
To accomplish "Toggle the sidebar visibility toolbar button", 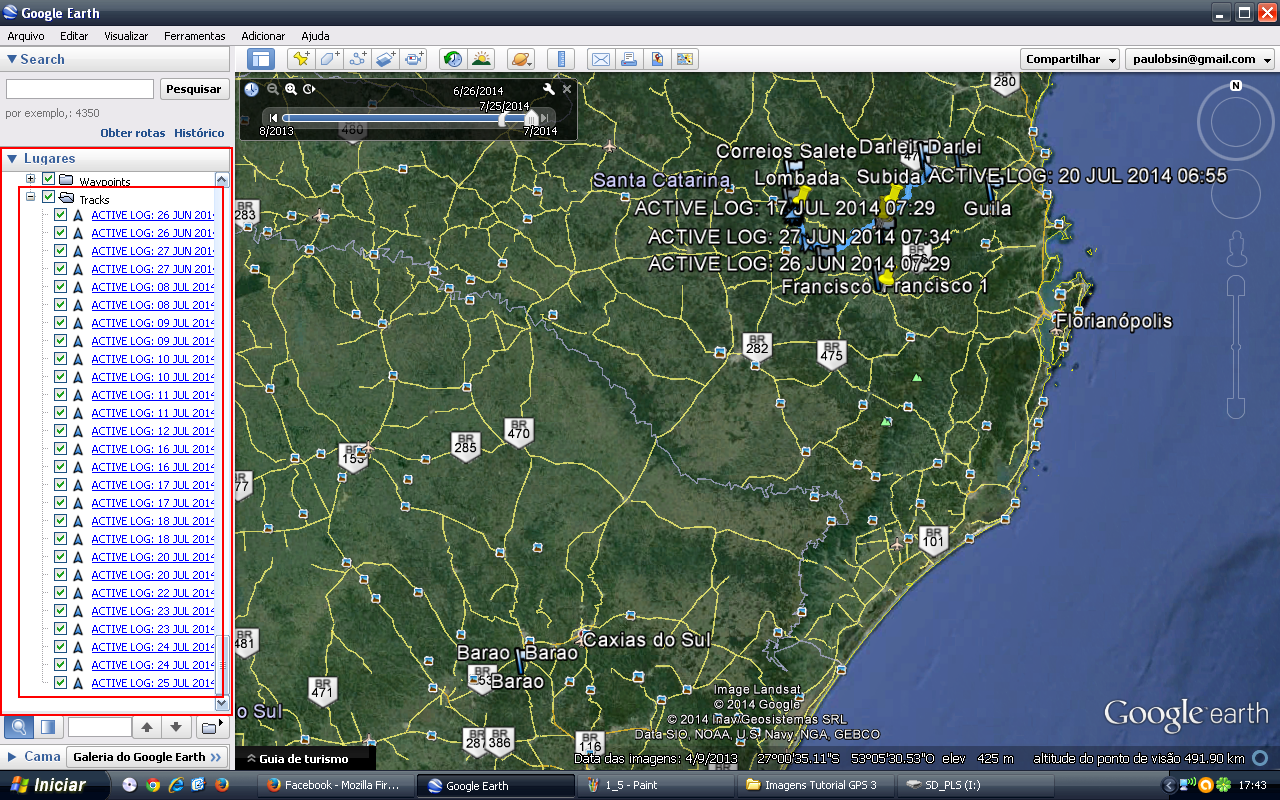I will pyautogui.click(x=261, y=59).
